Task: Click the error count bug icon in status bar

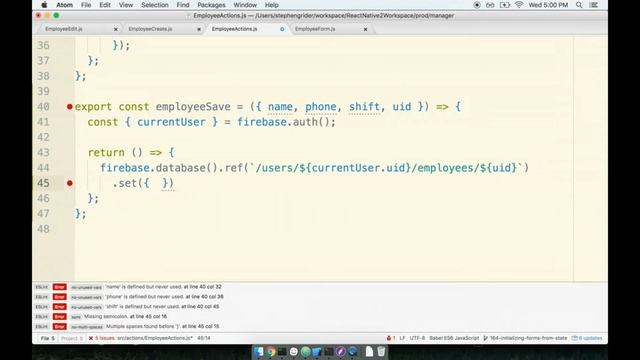Action: (x=391, y=338)
